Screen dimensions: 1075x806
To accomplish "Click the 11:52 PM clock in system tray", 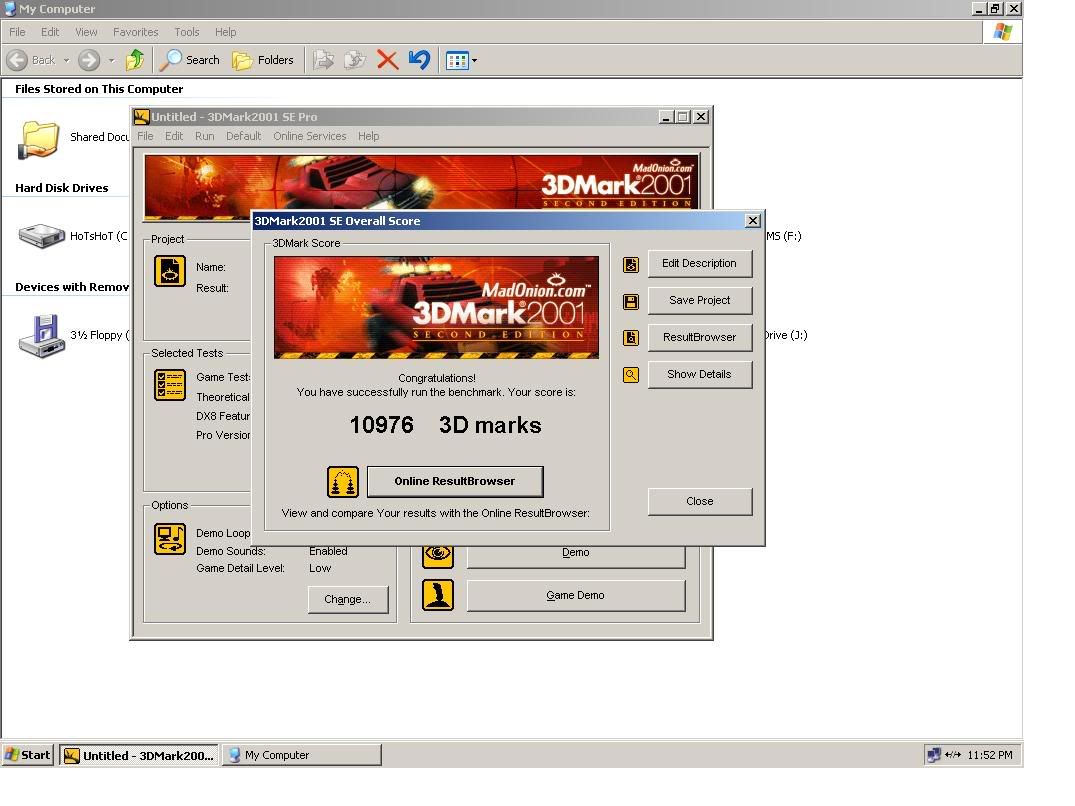I will coord(989,755).
